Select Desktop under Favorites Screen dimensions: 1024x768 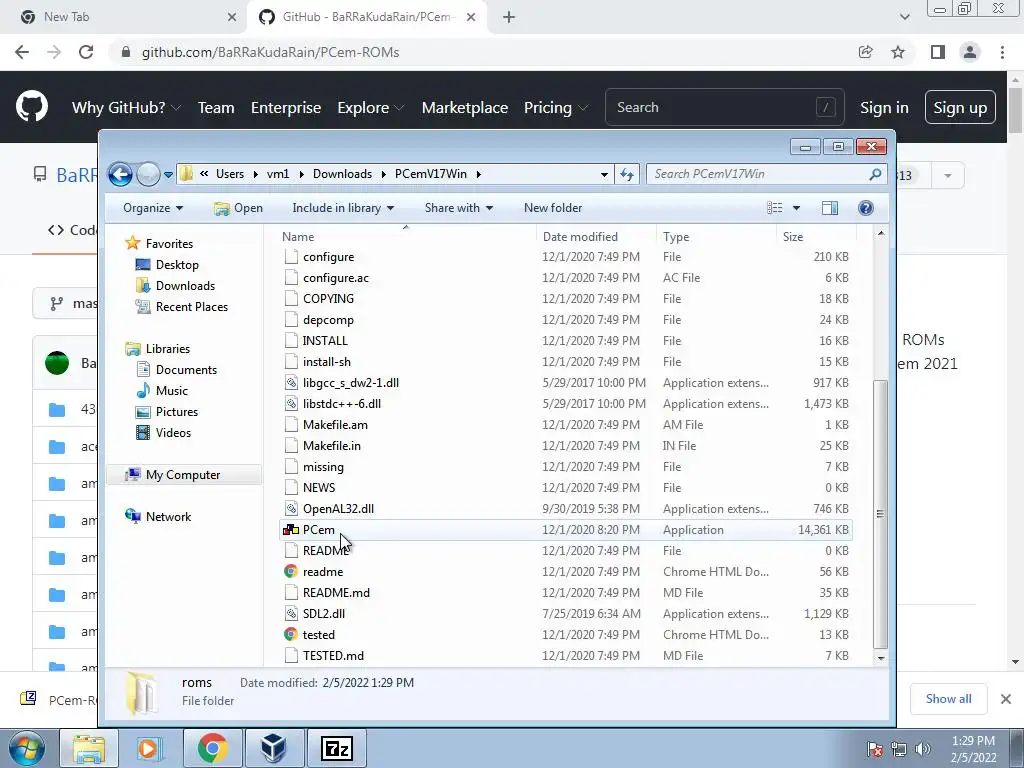[177, 264]
